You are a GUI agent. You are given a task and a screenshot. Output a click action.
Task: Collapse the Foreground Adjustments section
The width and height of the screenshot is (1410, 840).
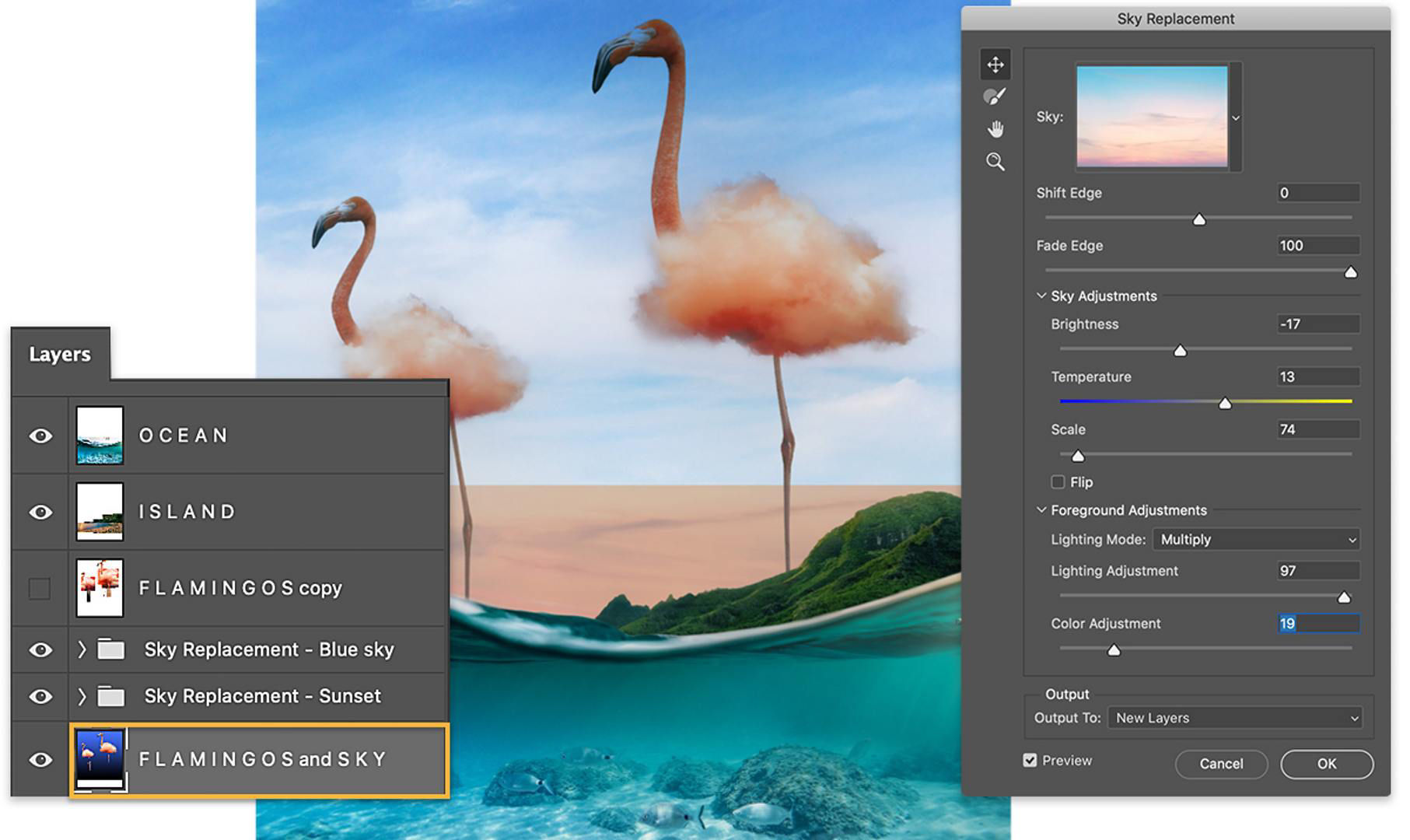click(x=1041, y=509)
